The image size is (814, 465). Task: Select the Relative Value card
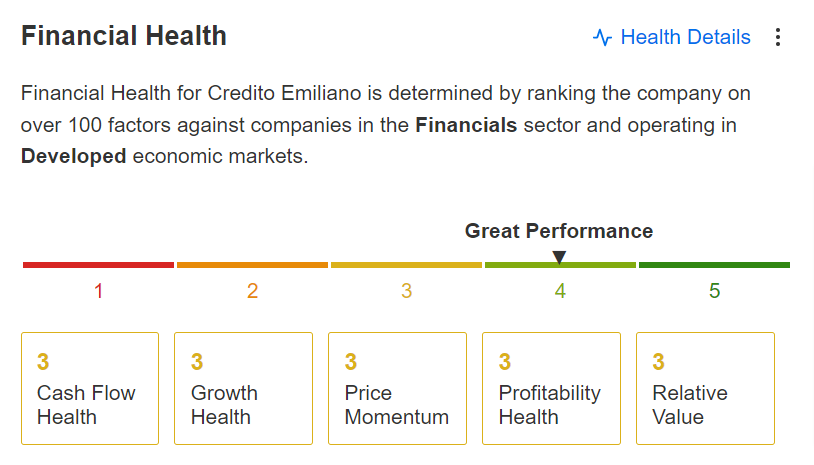(x=705, y=388)
